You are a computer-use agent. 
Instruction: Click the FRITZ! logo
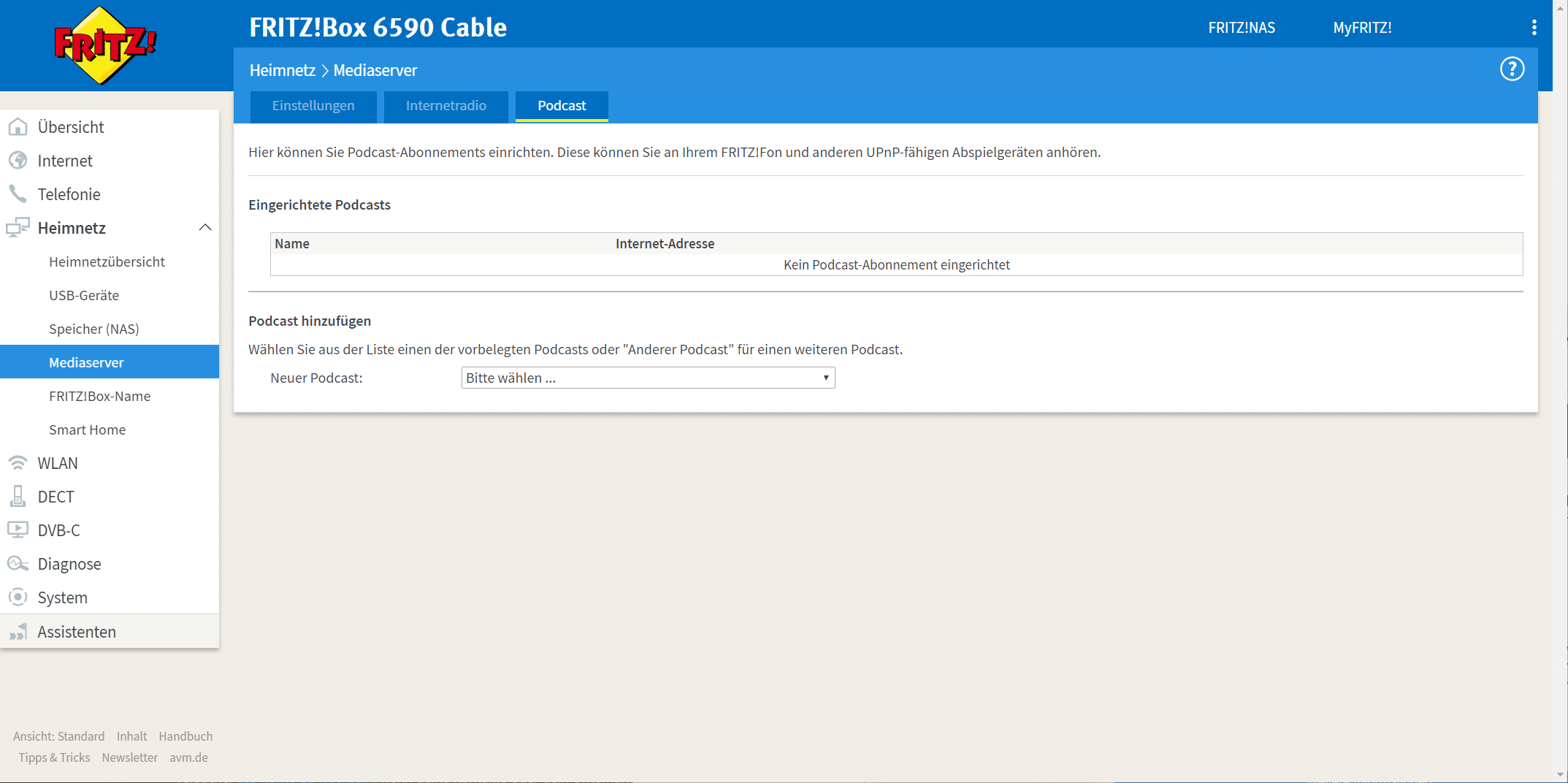tap(105, 45)
